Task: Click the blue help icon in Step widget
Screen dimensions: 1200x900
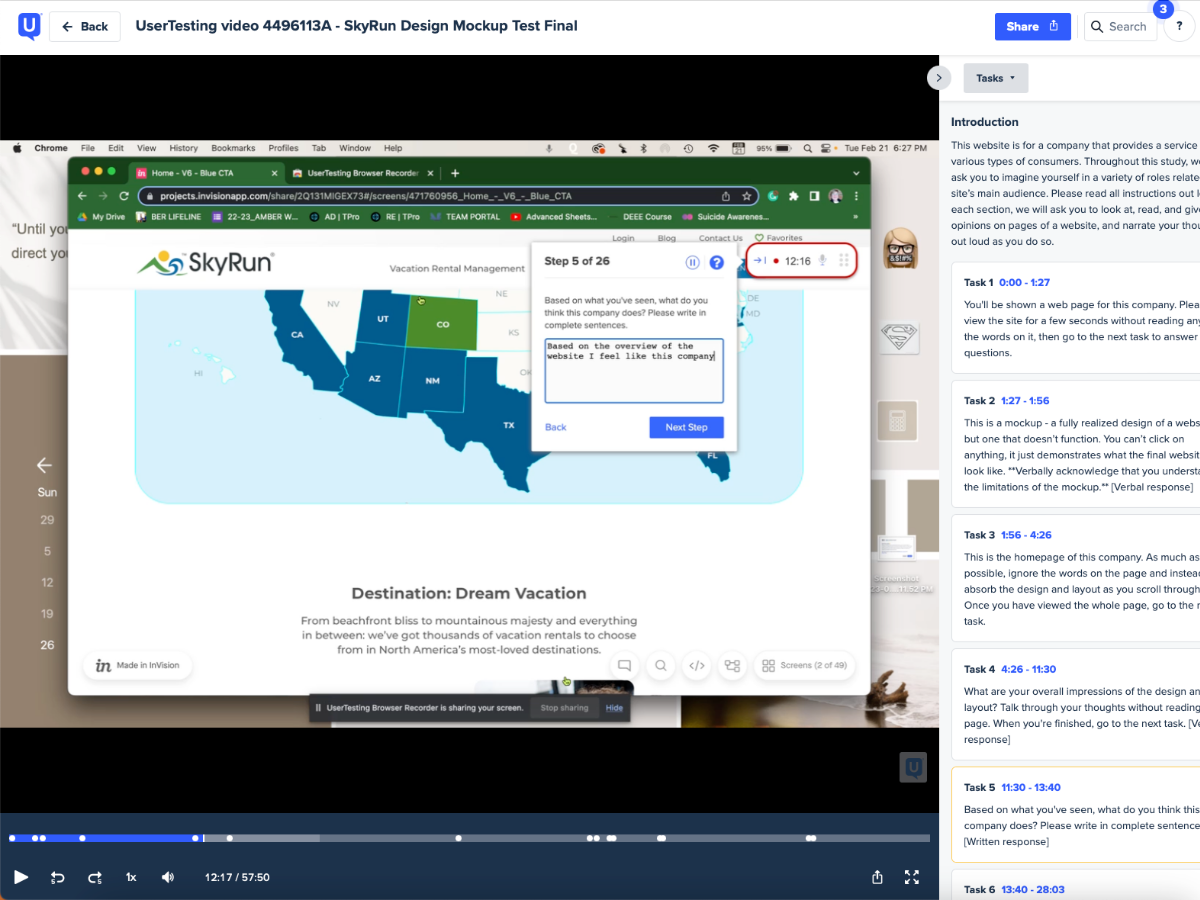Action: 716,262
